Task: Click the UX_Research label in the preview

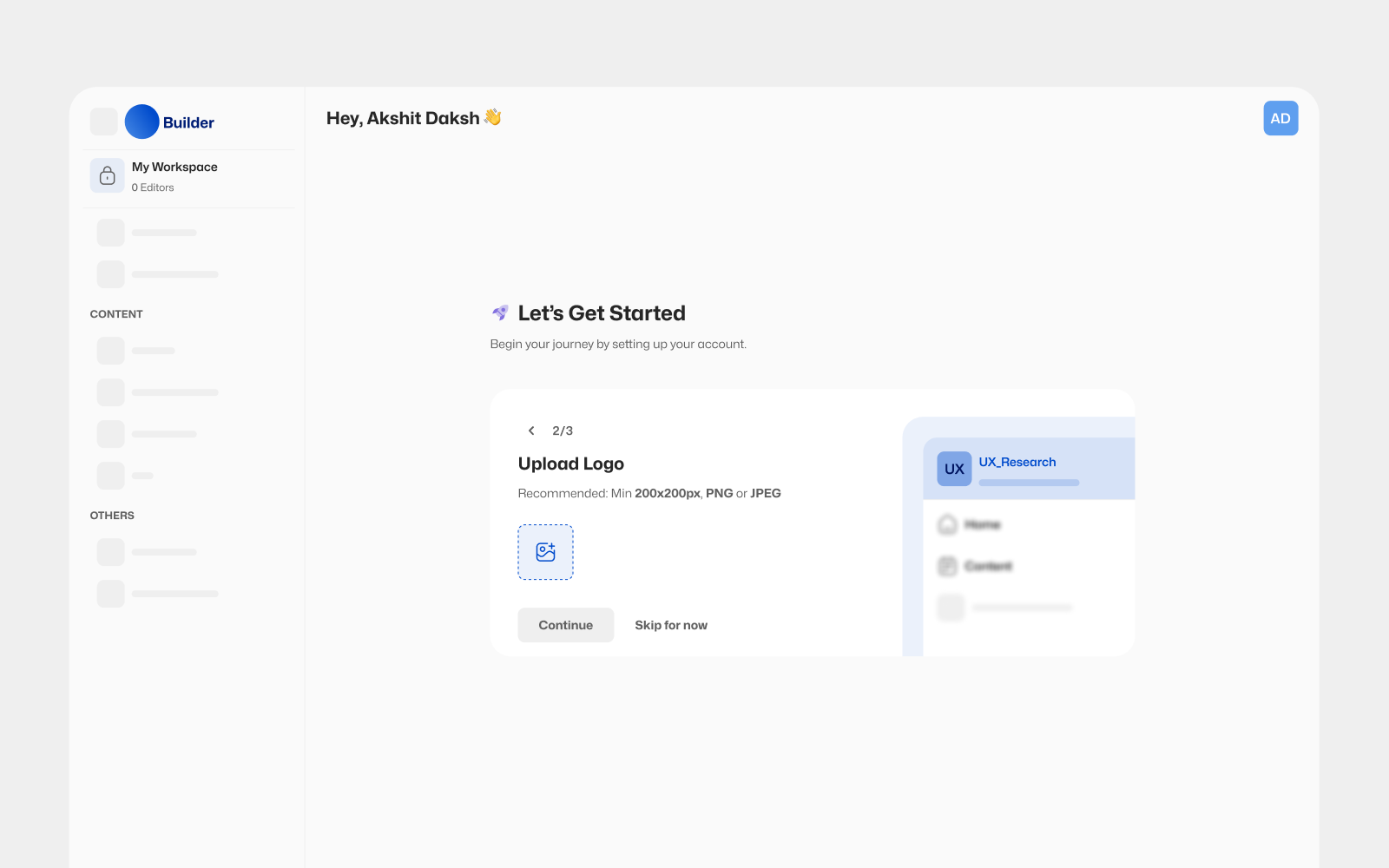Action: 1017,462
